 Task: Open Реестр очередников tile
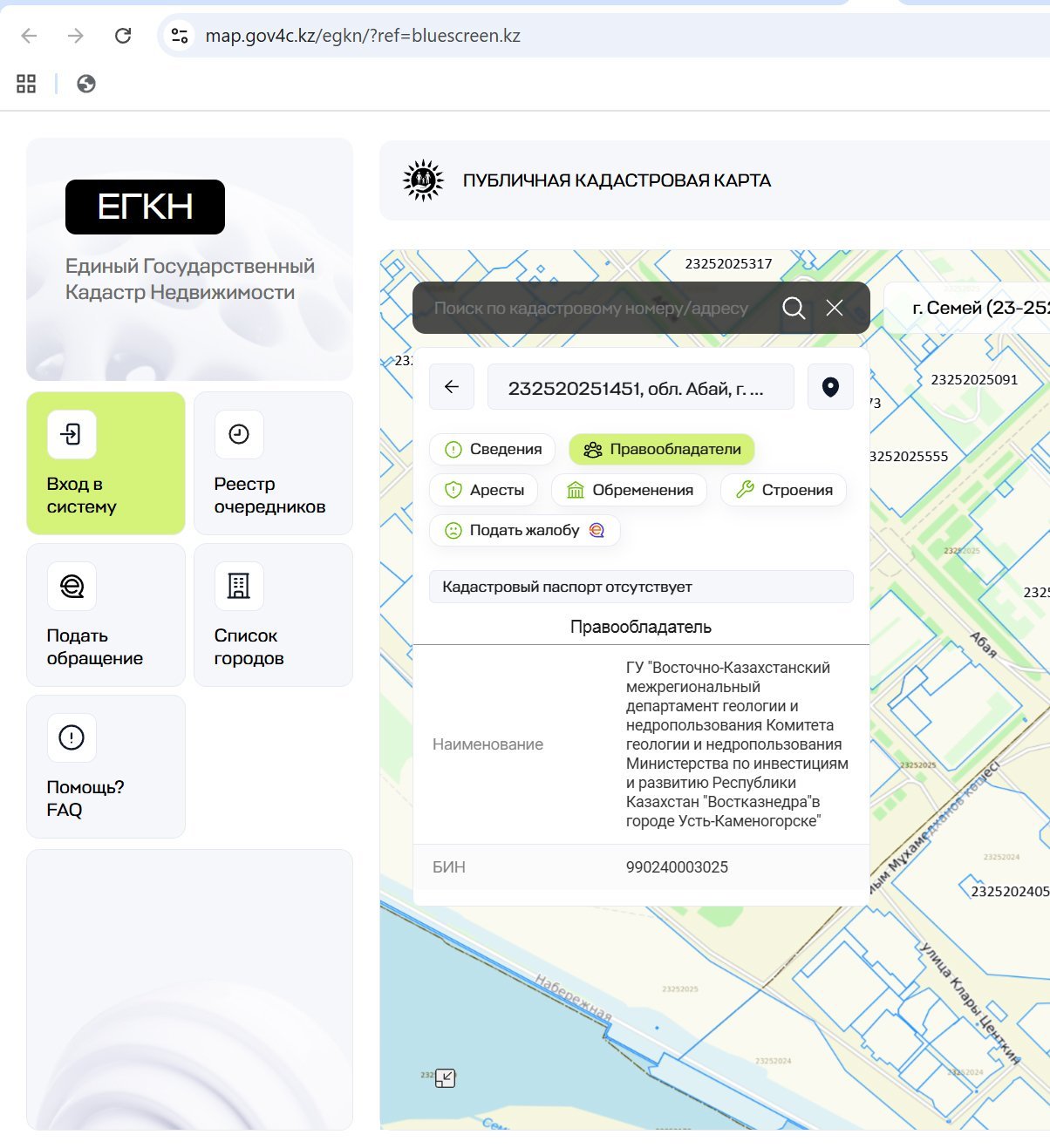pos(273,463)
